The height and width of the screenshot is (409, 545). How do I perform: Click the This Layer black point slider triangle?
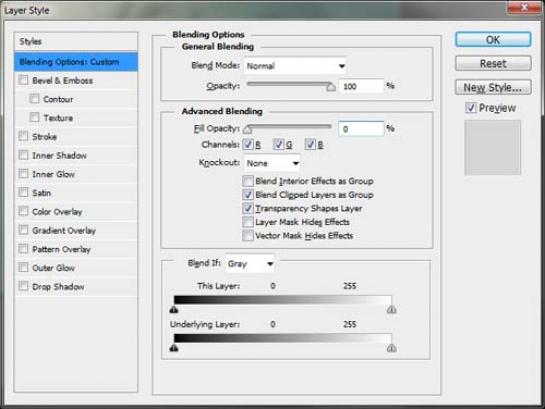[174, 309]
